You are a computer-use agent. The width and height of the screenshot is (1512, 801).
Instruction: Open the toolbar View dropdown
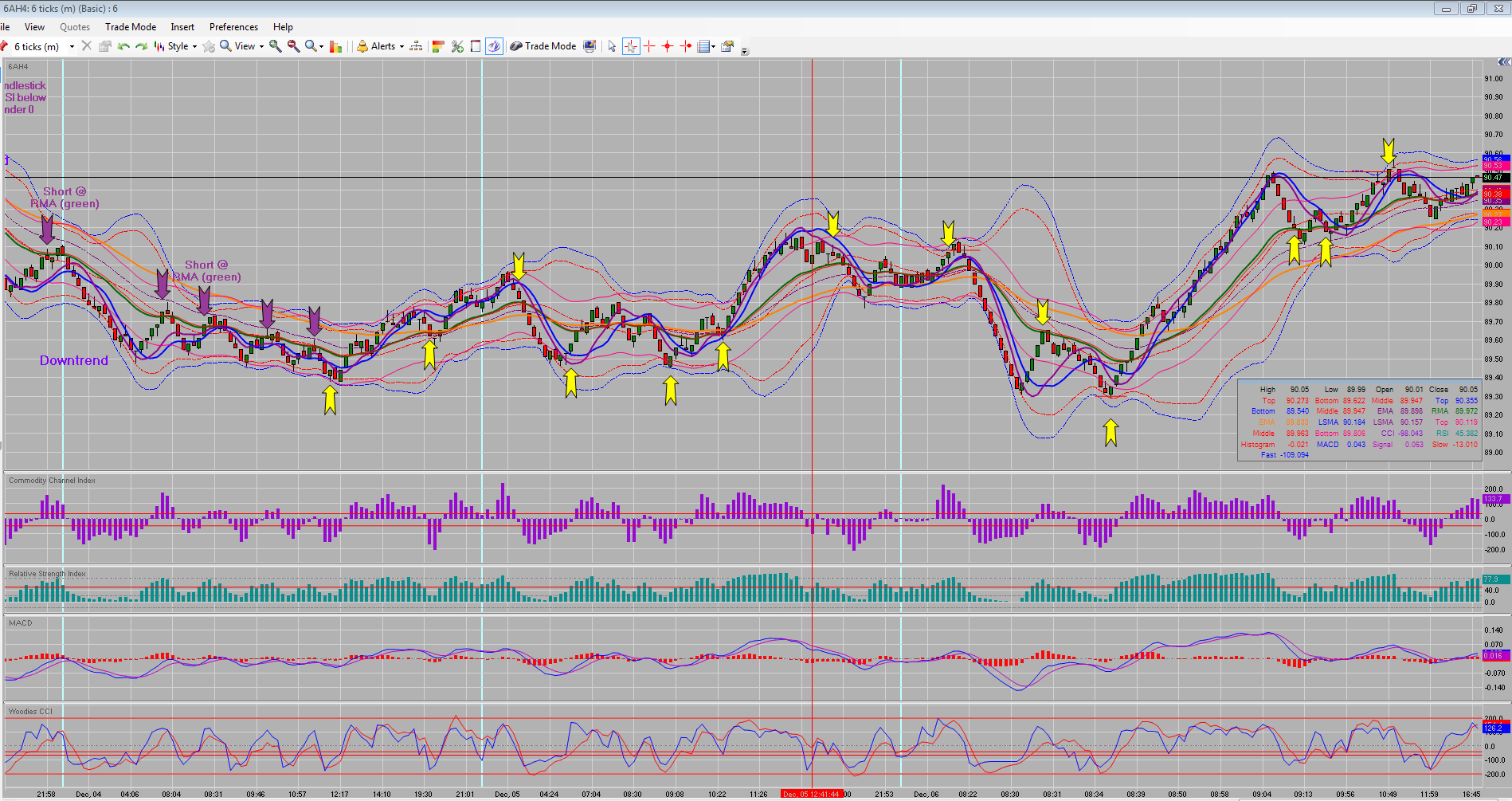click(x=242, y=46)
